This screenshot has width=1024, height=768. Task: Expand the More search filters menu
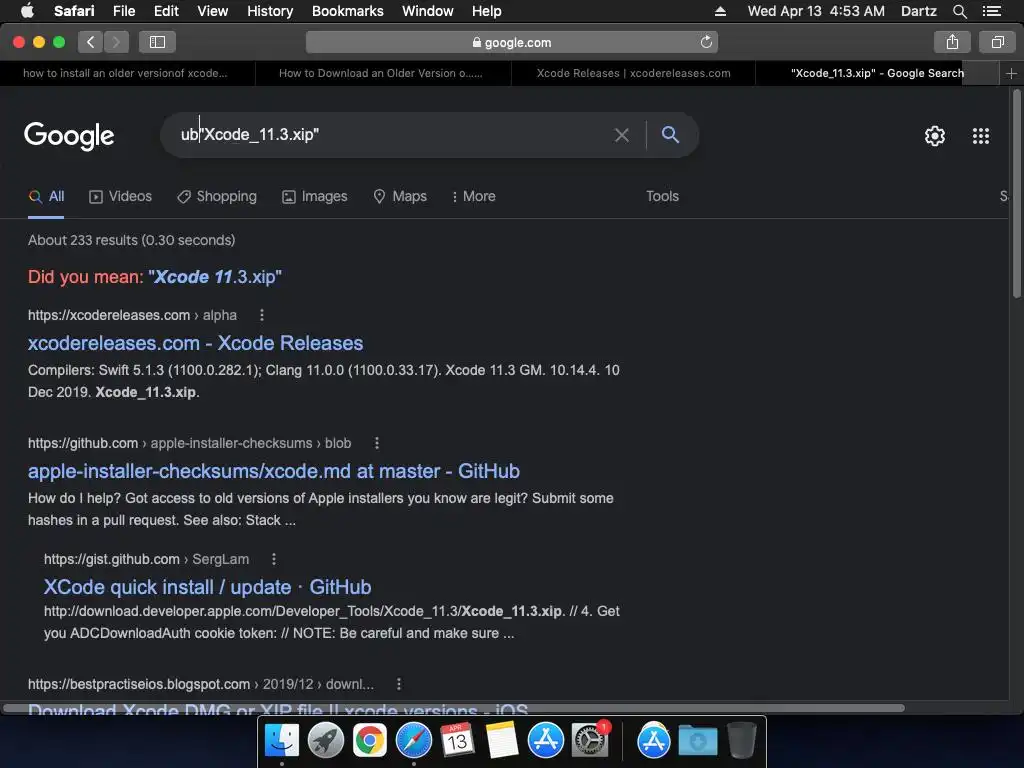coord(473,197)
